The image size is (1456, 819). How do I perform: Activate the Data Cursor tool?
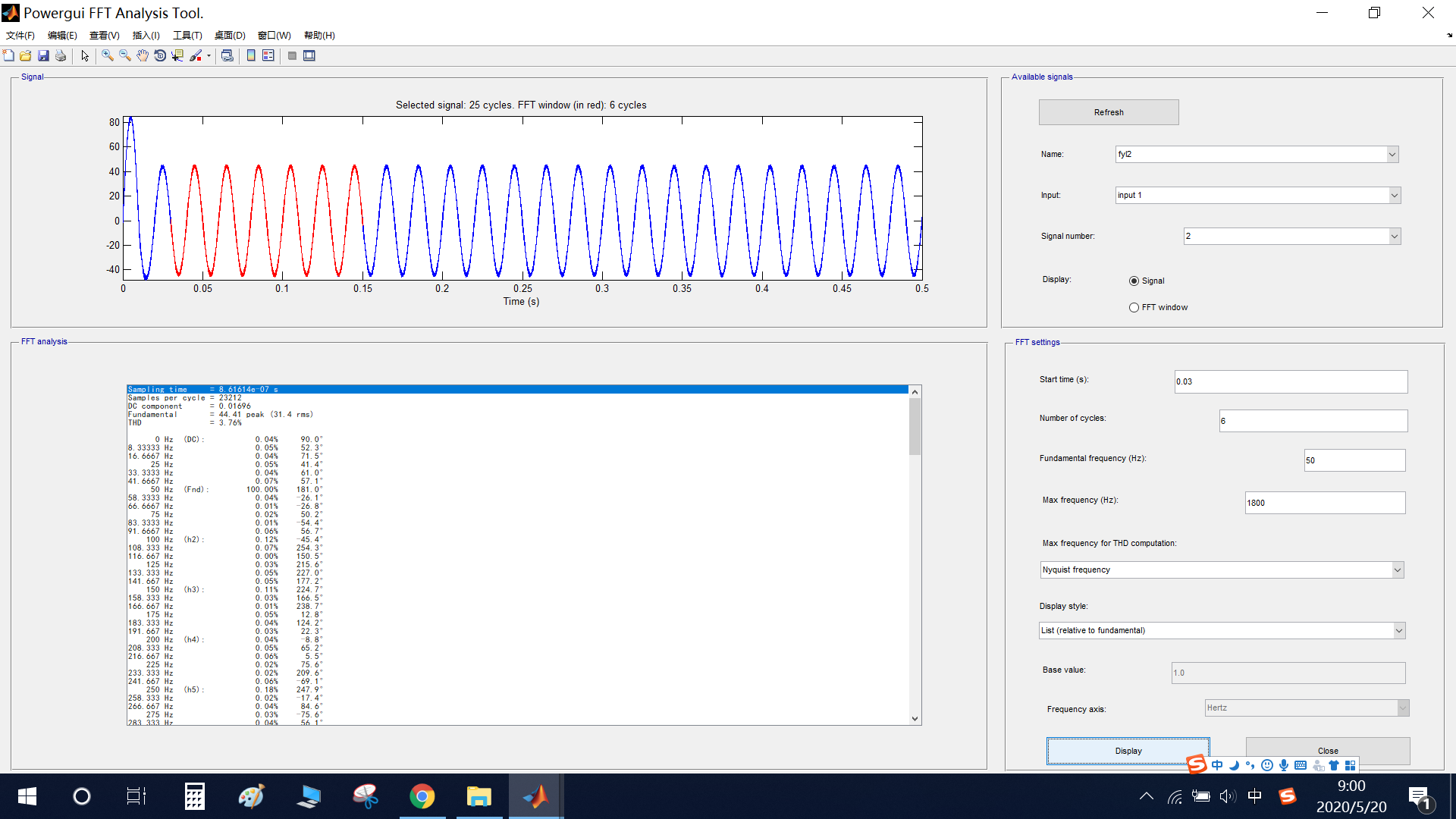[177, 55]
